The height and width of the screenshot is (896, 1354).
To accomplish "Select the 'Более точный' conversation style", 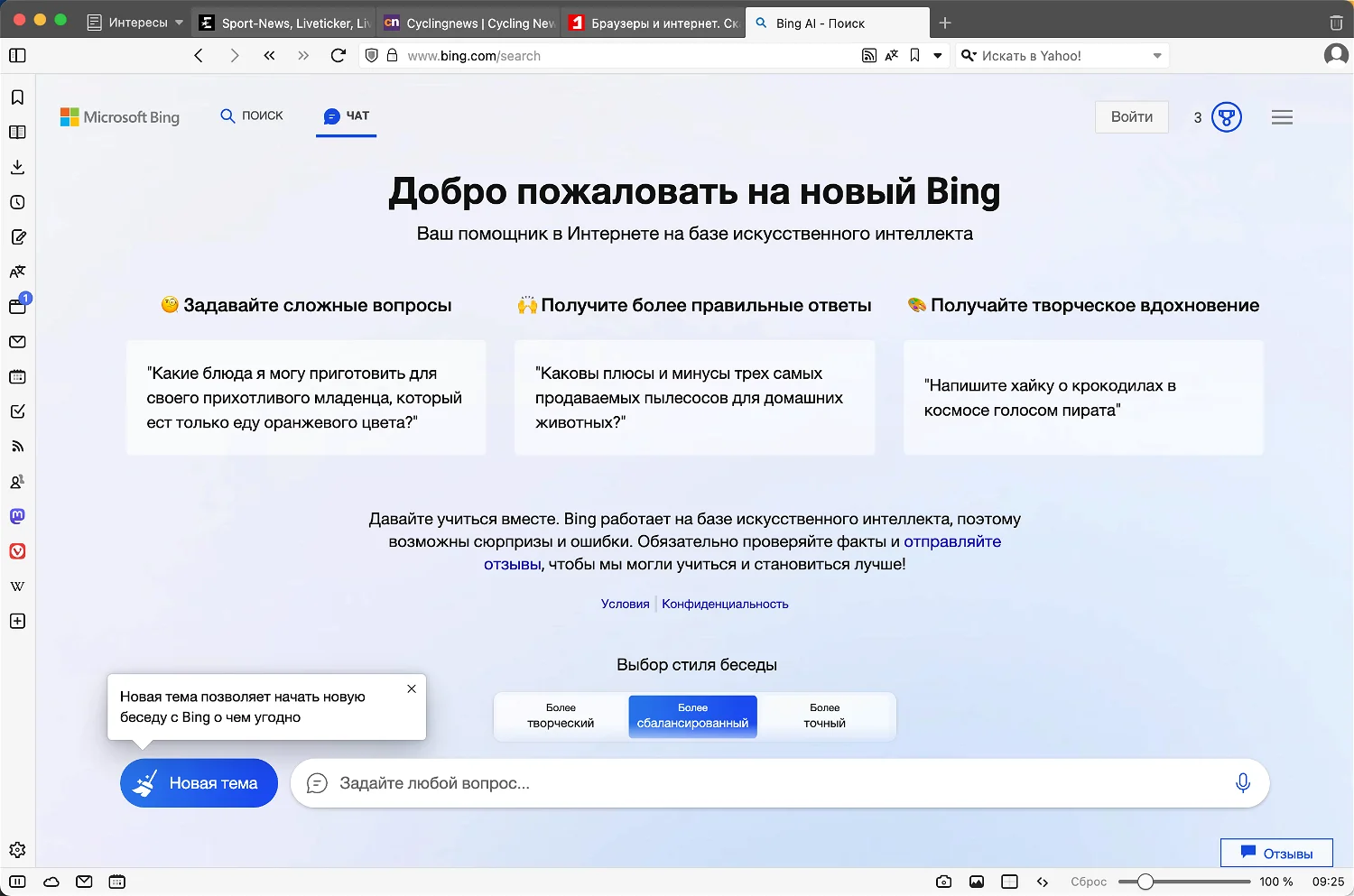I will click(824, 716).
